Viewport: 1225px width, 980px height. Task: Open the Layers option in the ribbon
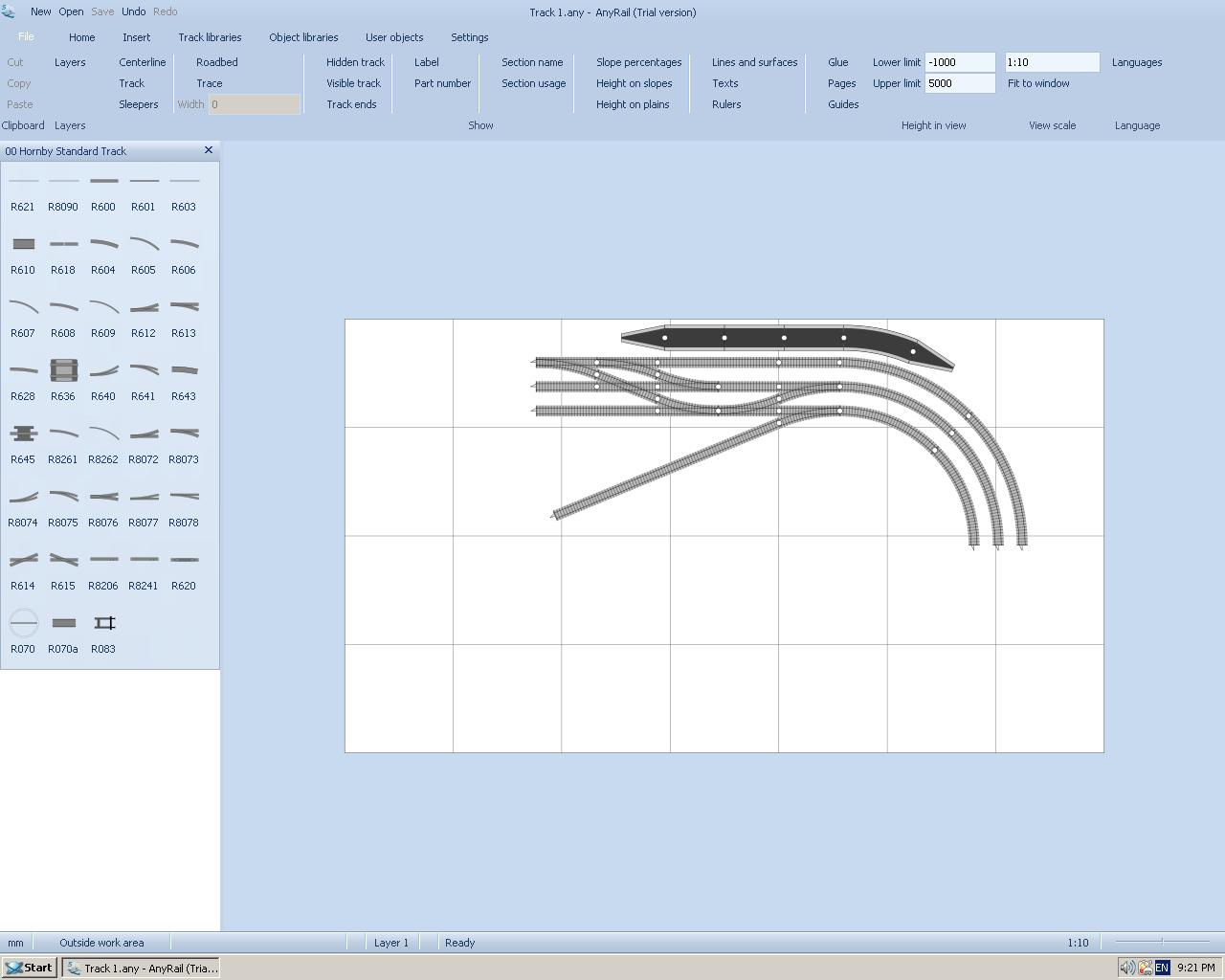(x=70, y=62)
